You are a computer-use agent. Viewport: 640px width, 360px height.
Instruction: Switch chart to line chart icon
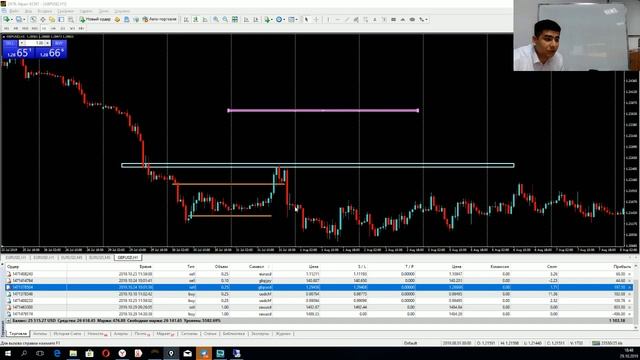(x=205, y=19)
